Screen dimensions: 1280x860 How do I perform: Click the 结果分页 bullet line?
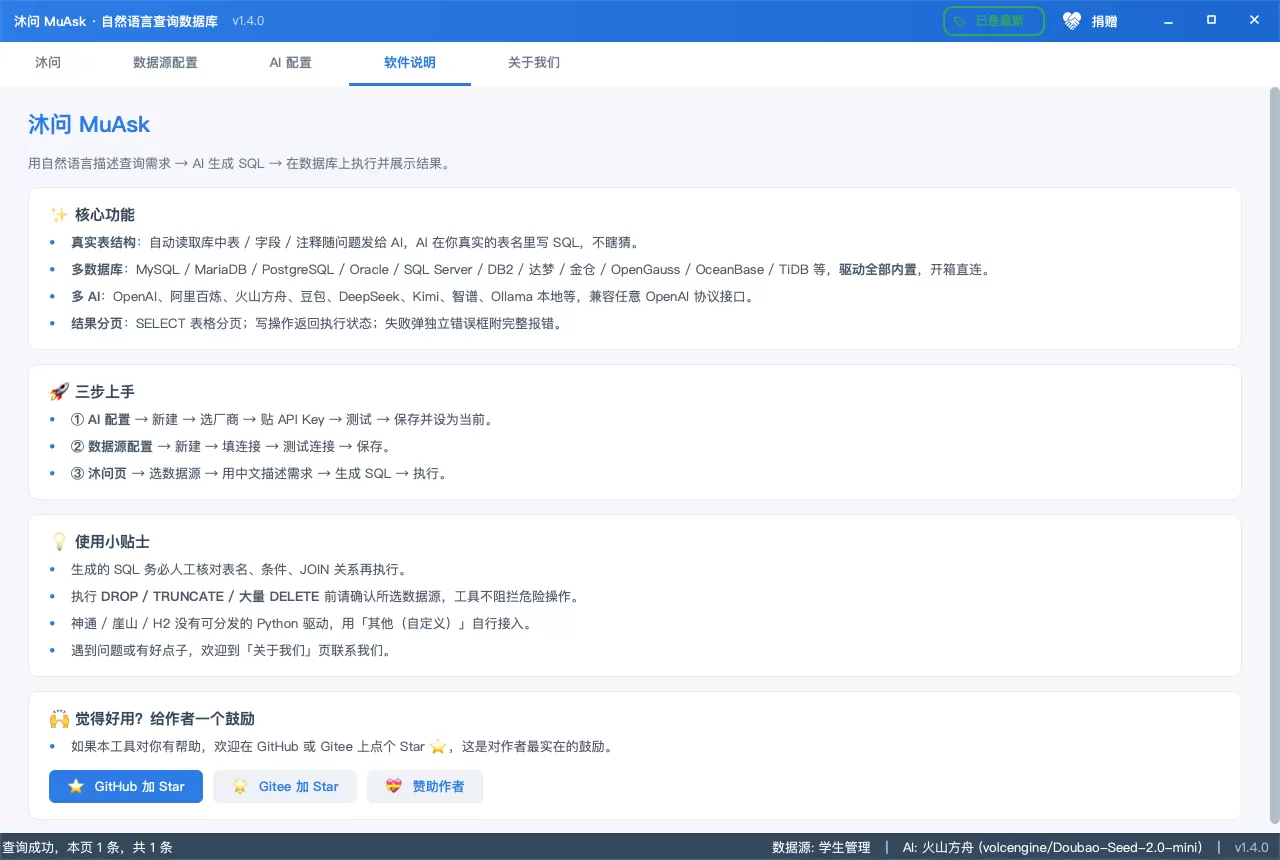[x=316, y=324]
